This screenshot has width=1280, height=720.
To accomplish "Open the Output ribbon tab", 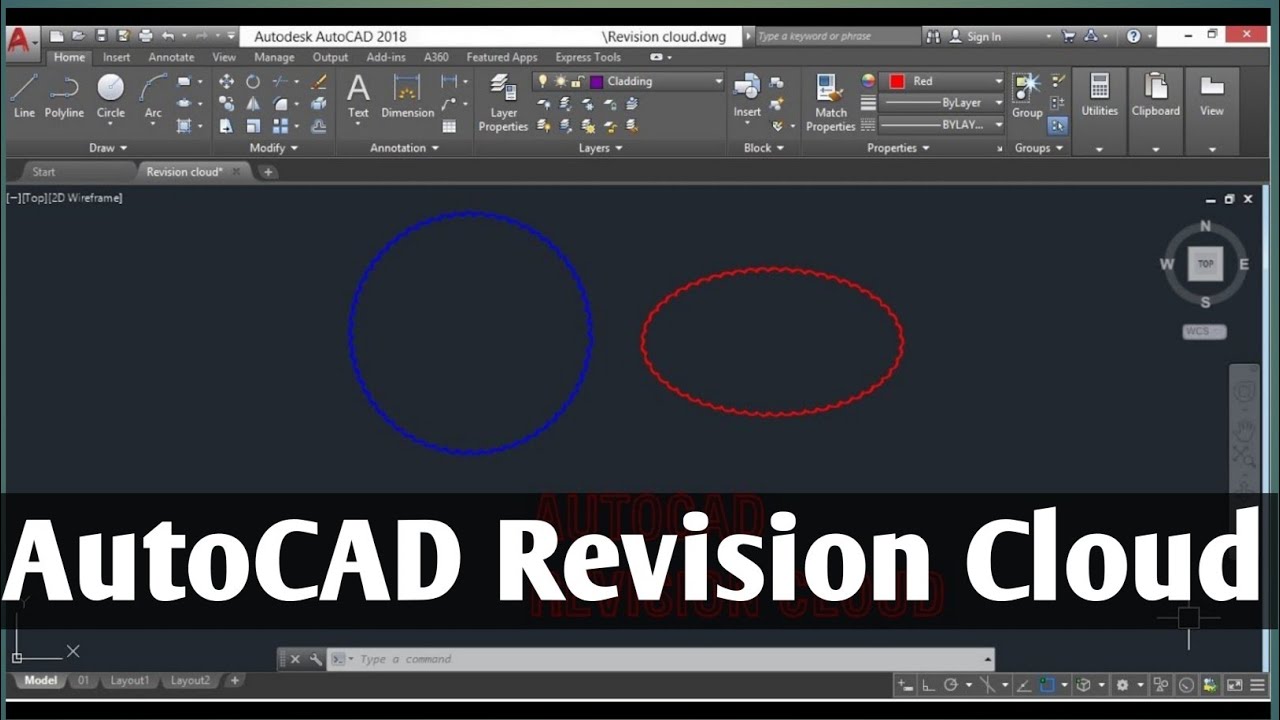I will click(330, 58).
